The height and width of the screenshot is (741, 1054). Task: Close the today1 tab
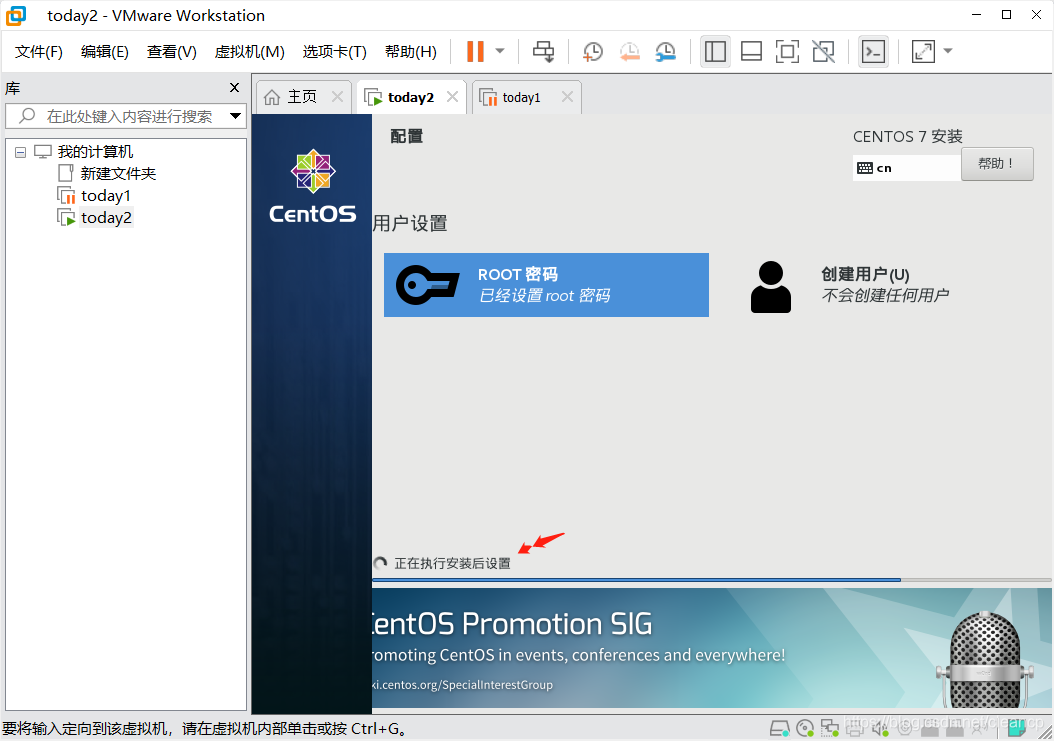(x=567, y=97)
